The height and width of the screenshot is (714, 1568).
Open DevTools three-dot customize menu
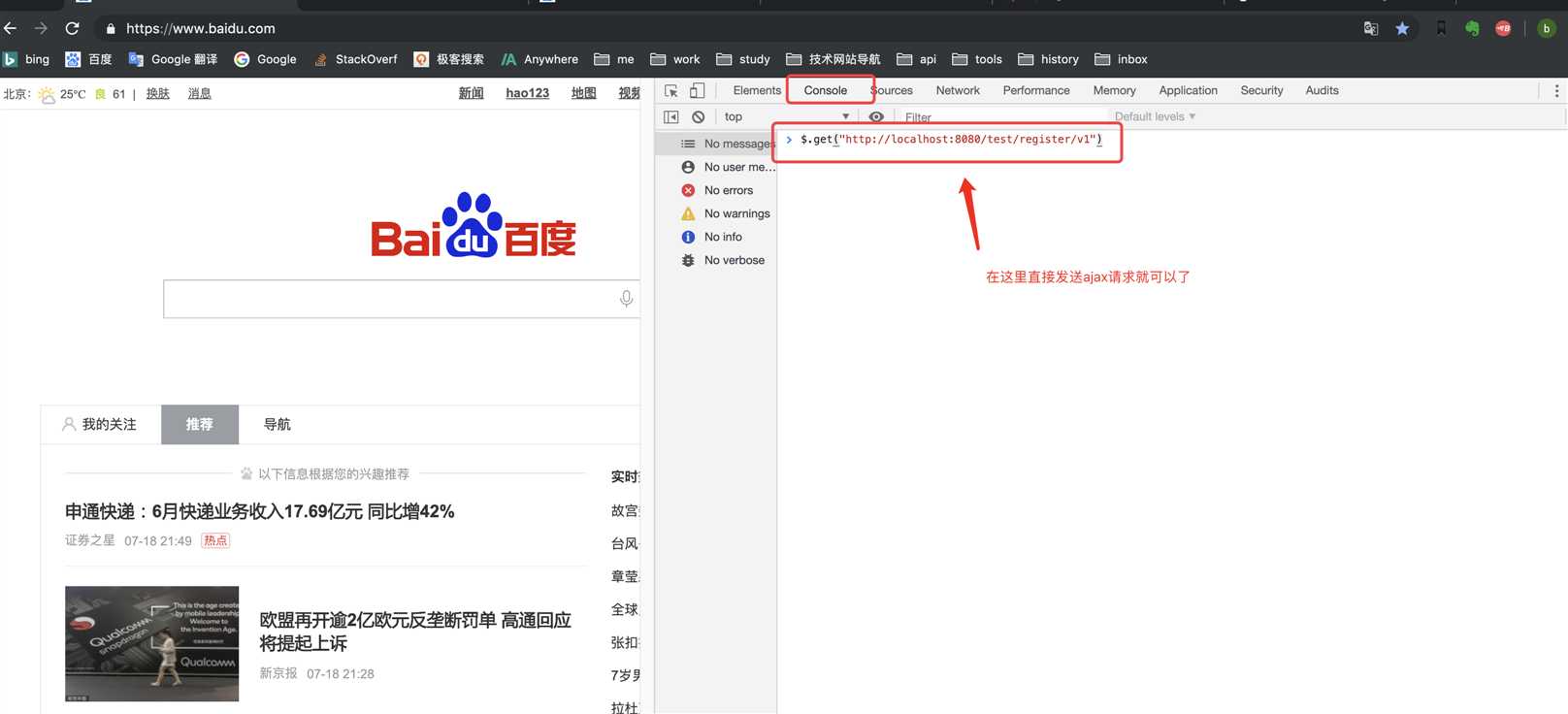[x=1556, y=90]
